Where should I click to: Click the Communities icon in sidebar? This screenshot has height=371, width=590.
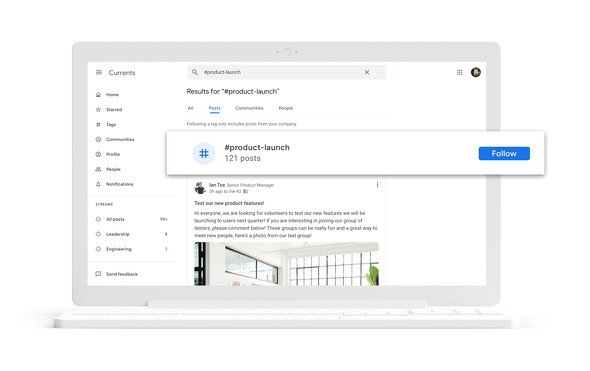coord(98,139)
